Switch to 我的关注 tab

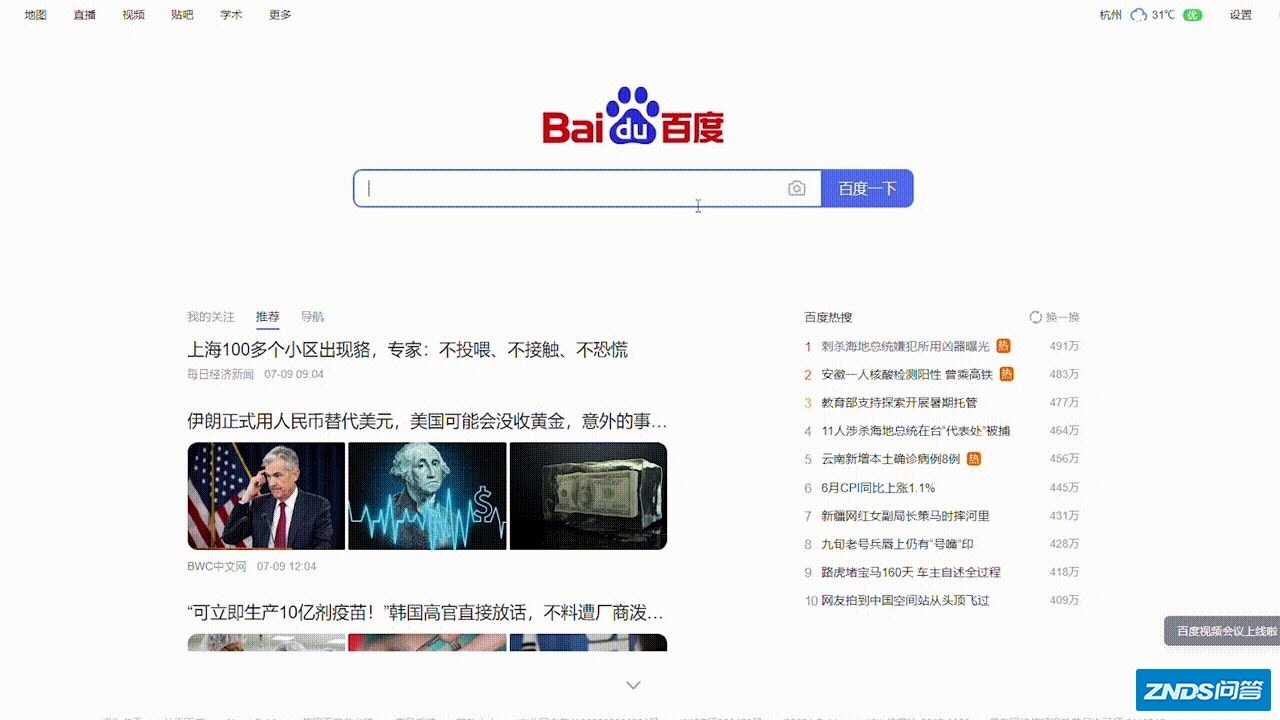[211, 317]
